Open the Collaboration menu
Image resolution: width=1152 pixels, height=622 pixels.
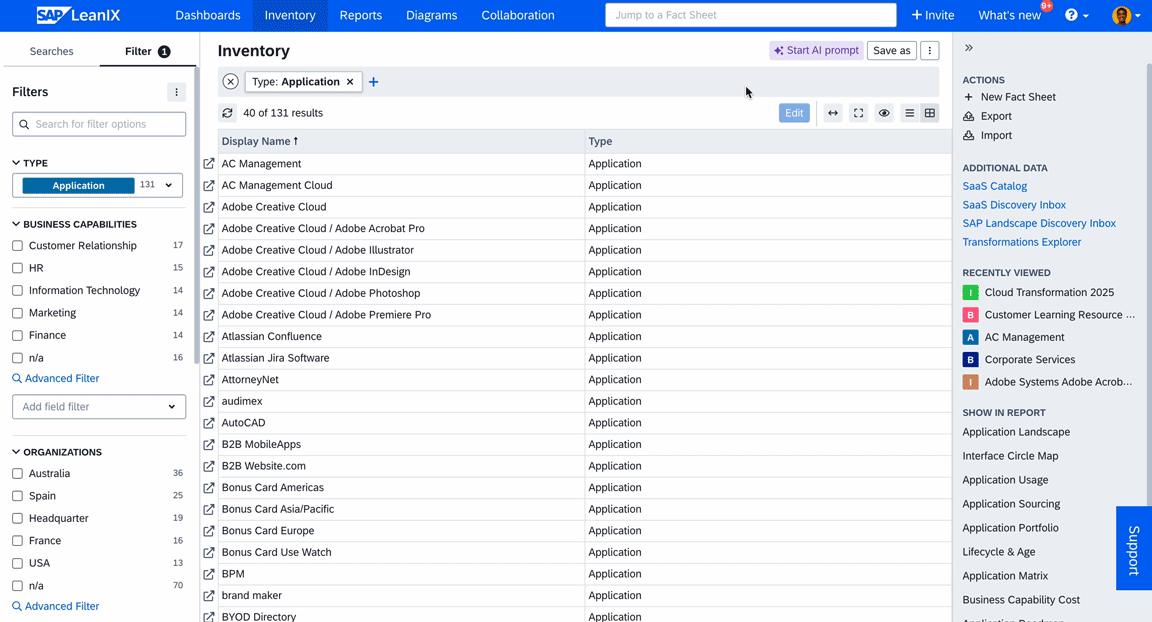(518, 15)
